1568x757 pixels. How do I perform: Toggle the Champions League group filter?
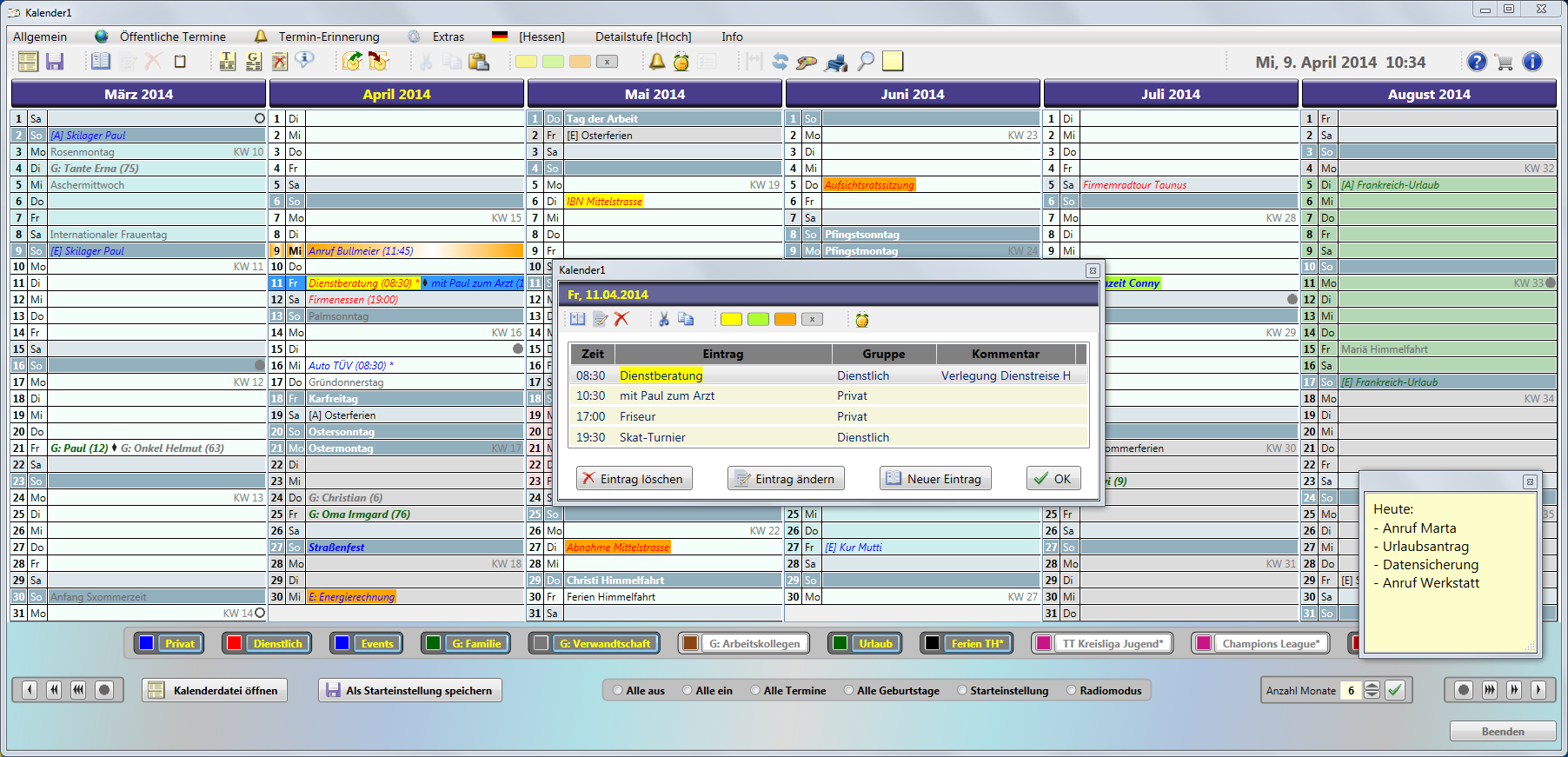[x=1260, y=643]
